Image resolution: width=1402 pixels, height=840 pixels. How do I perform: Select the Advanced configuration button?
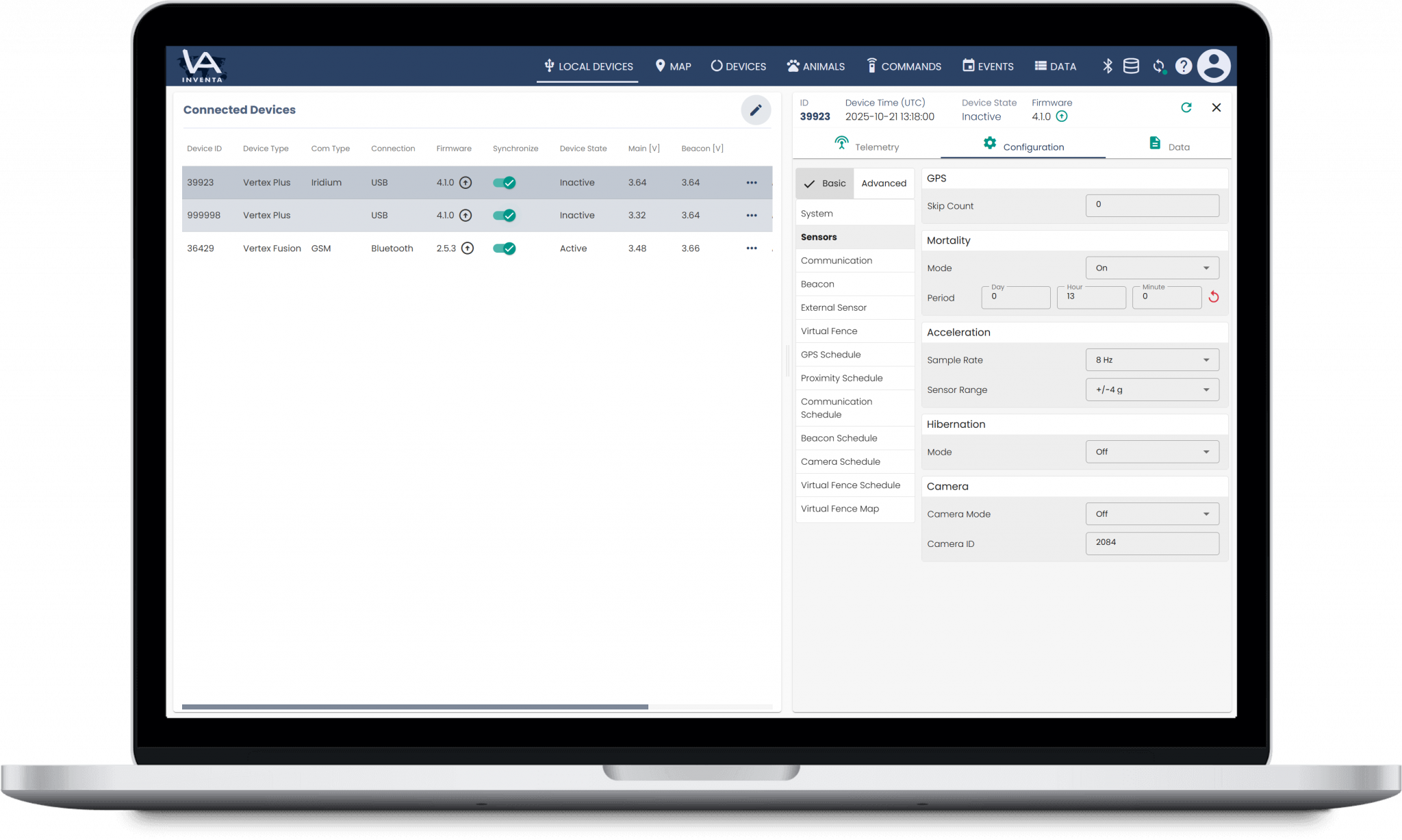pos(883,183)
